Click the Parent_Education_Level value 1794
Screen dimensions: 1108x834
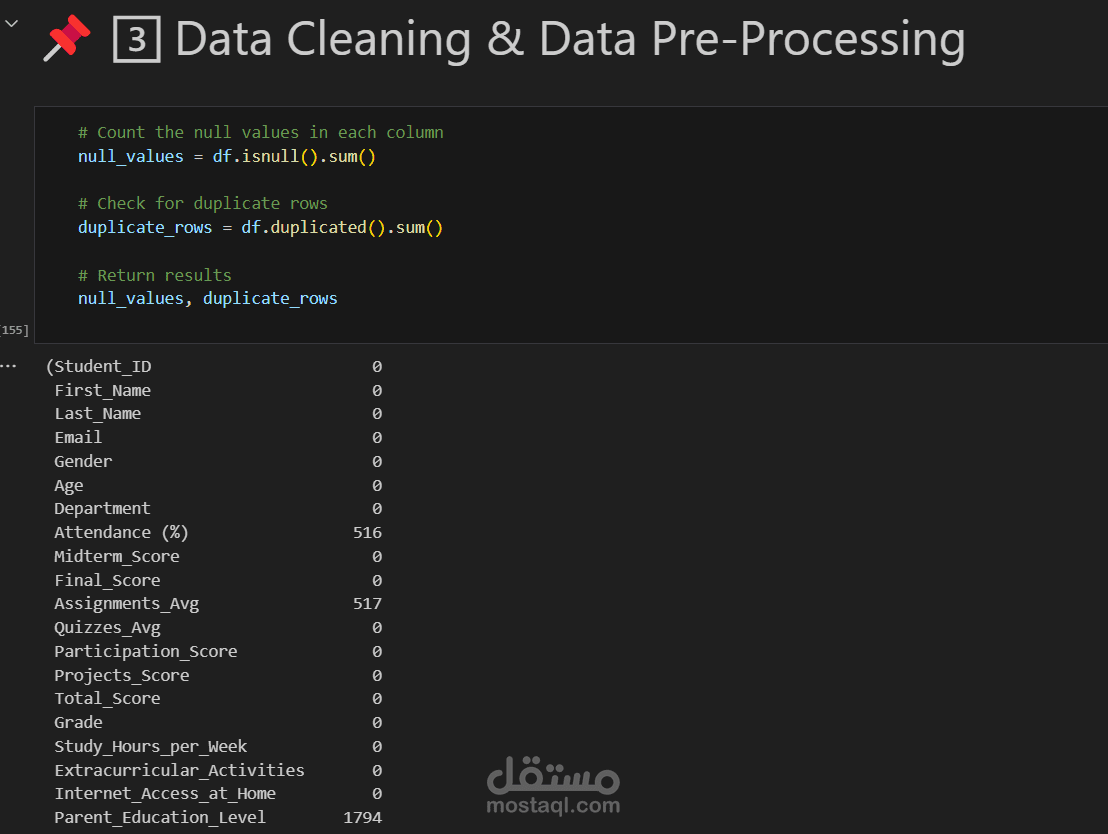pos(362,817)
